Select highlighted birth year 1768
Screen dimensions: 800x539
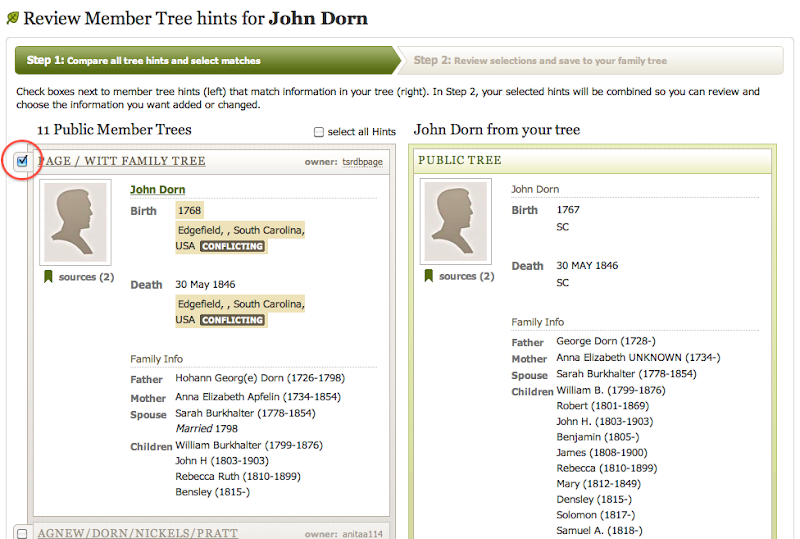189,210
